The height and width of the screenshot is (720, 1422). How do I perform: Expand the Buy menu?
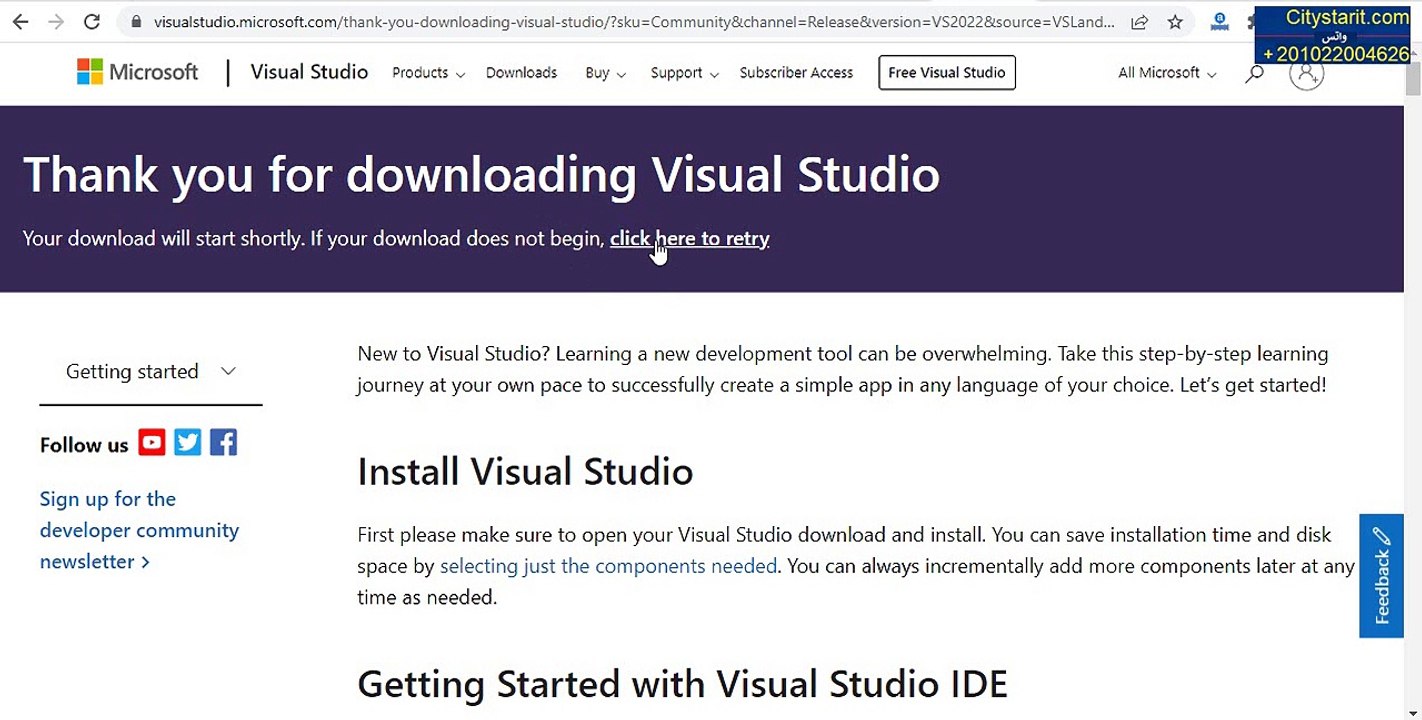(606, 73)
